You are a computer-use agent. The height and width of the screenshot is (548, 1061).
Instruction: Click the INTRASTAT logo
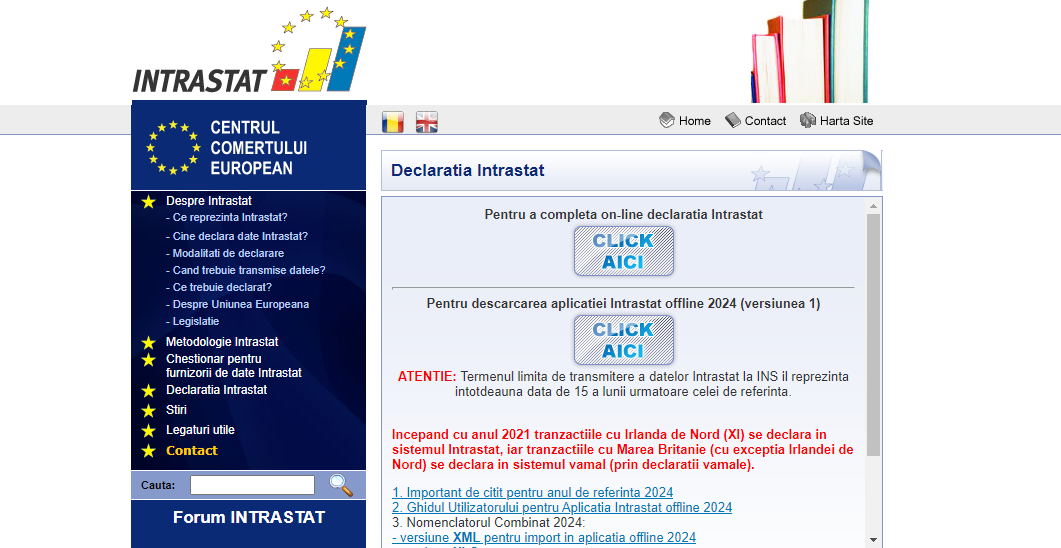[x=249, y=52]
